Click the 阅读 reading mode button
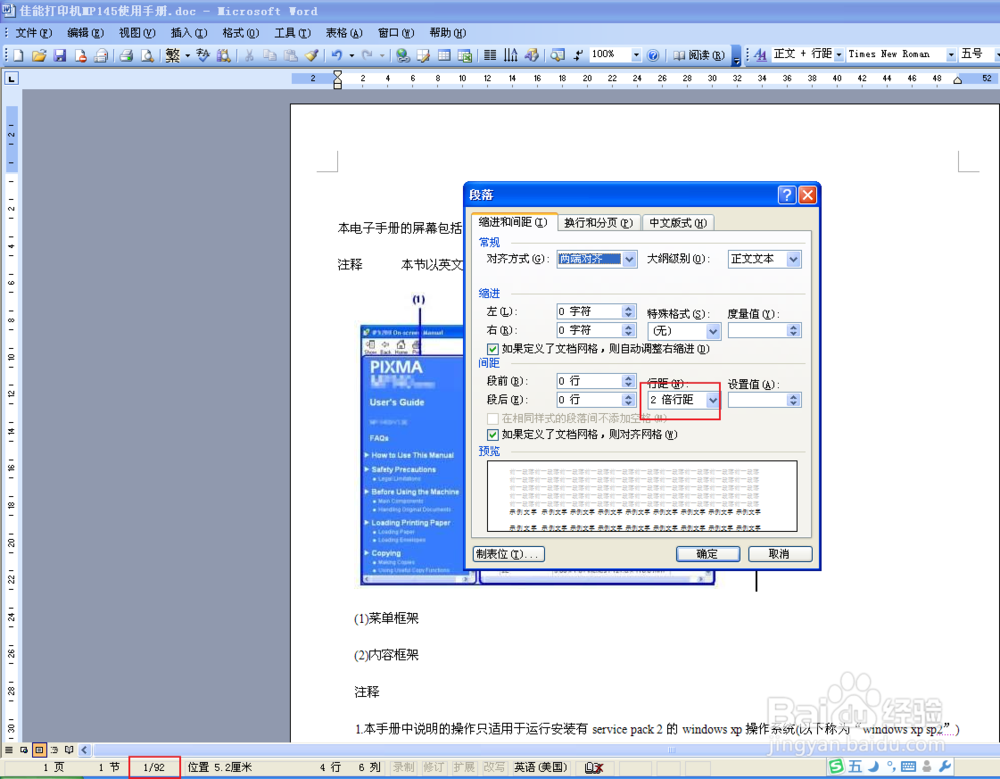This screenshot has width=1000, height=779. [698, 56]
